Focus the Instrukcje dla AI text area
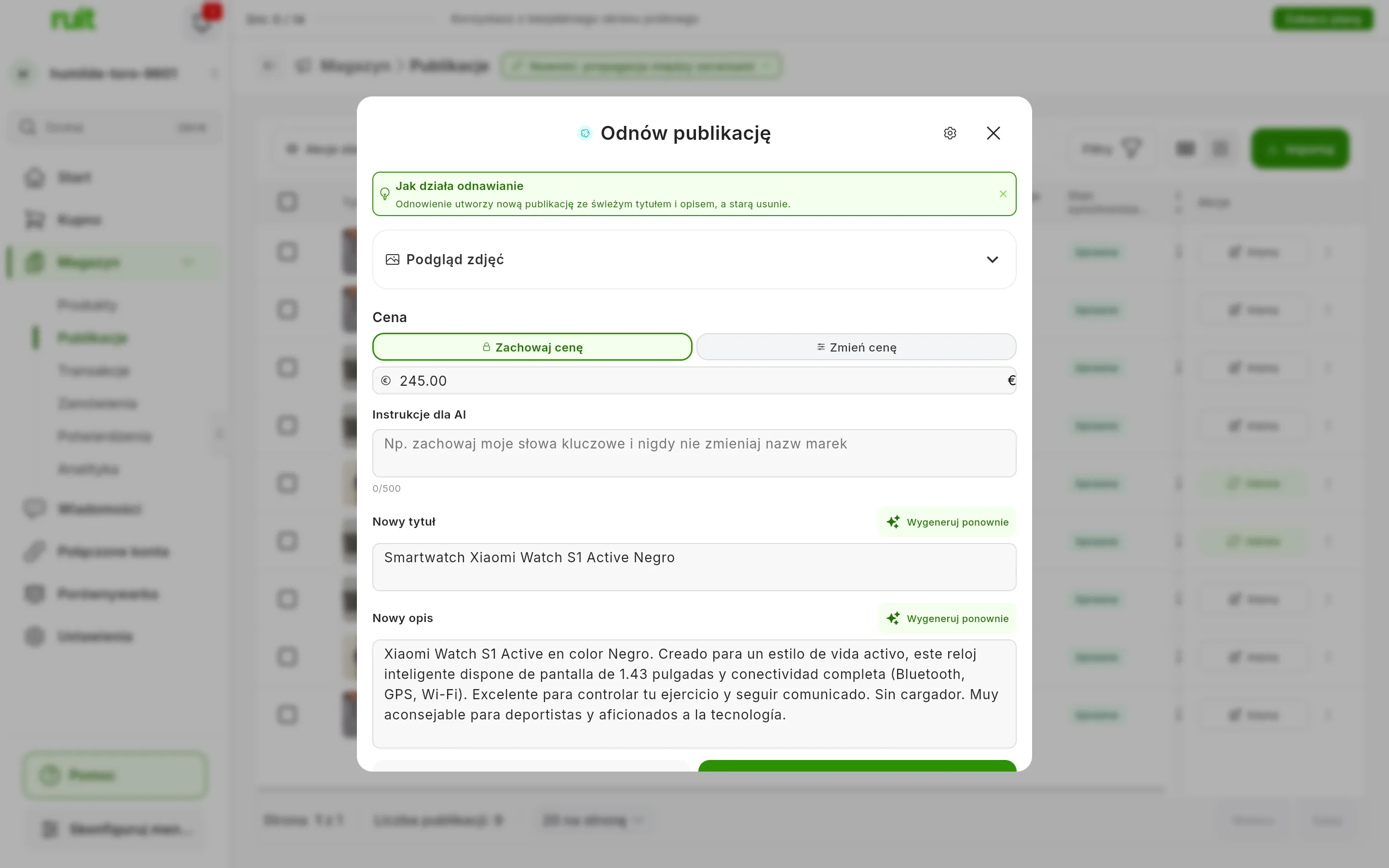 point(694,453)
